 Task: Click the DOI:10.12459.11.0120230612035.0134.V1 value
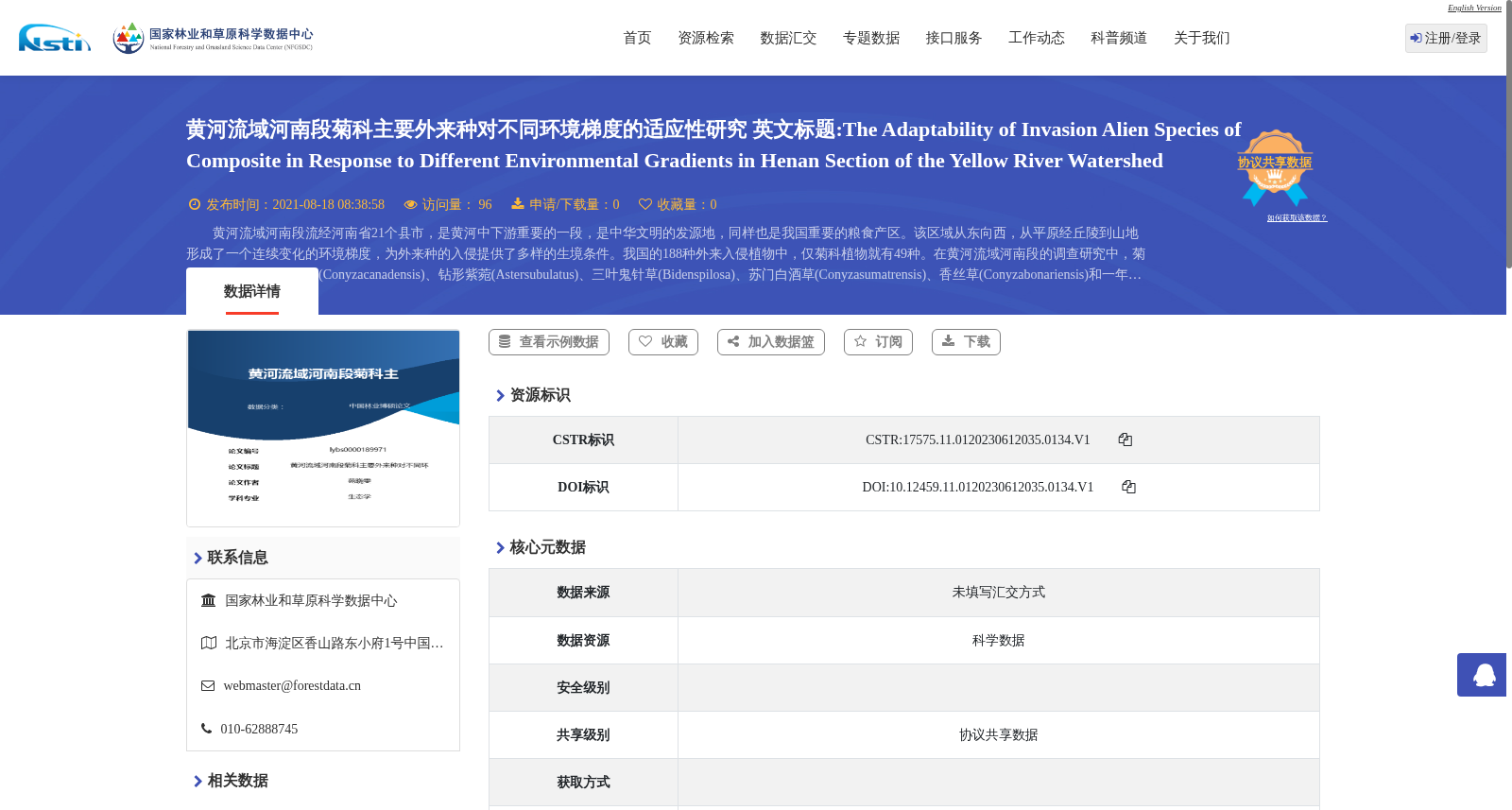click(x=978, y=487)
